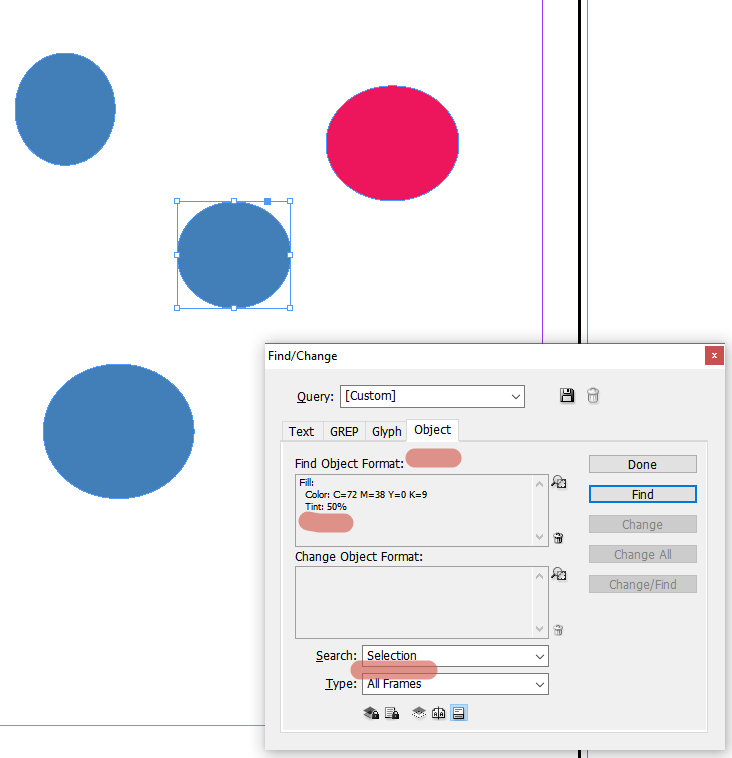The height and width of the screenshot is (758, 732).
Task: Switch to the Text tab
Action: (x=302, y=431)
